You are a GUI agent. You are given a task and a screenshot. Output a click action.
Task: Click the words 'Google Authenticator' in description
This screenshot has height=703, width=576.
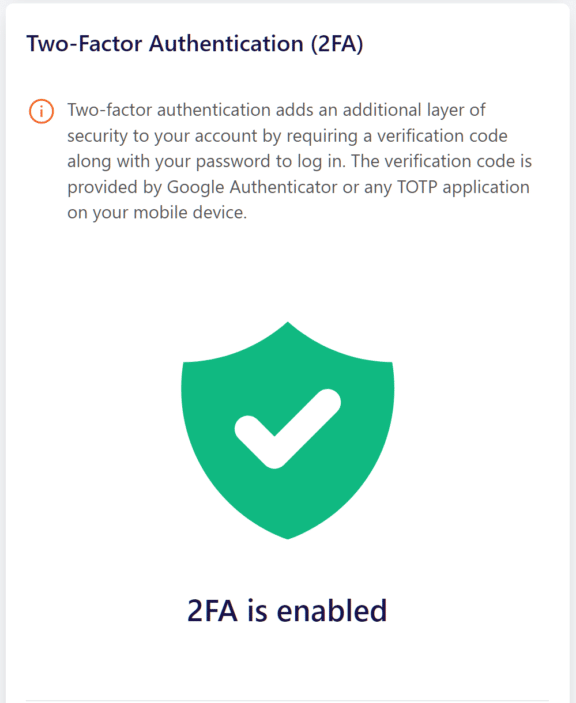(252, 187)
